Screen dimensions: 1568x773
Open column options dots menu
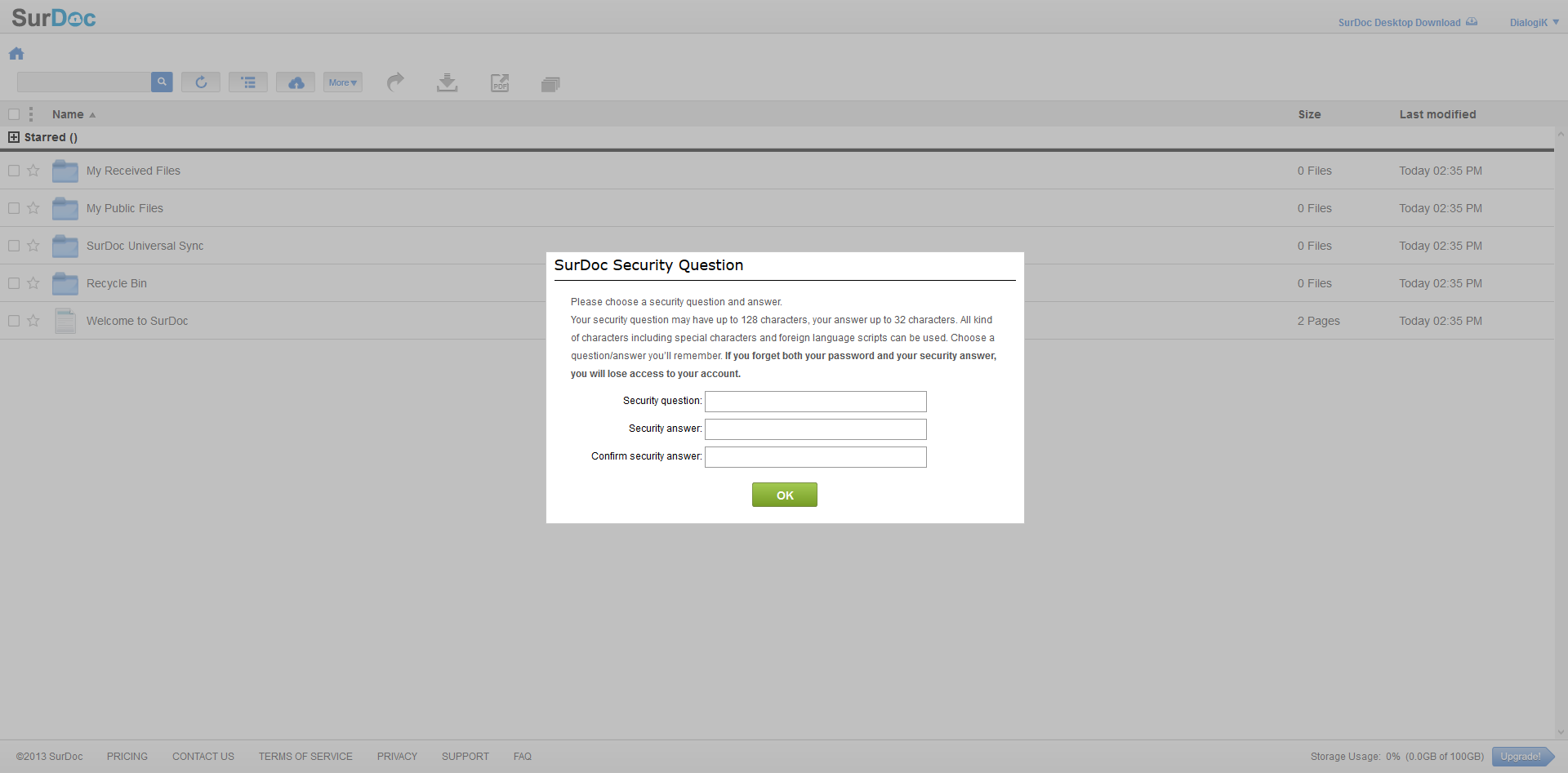(31, 114)
